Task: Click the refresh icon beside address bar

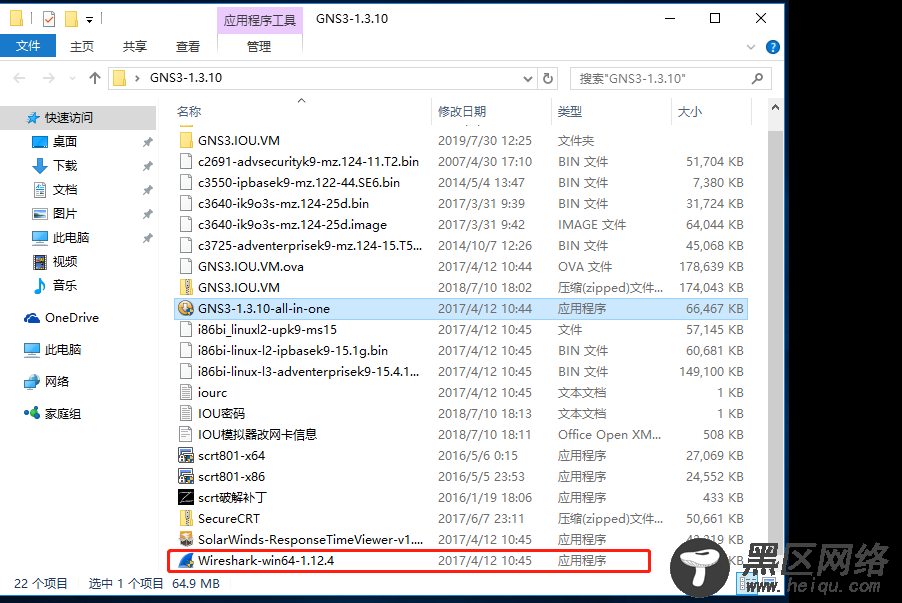Action: [548, 78]
